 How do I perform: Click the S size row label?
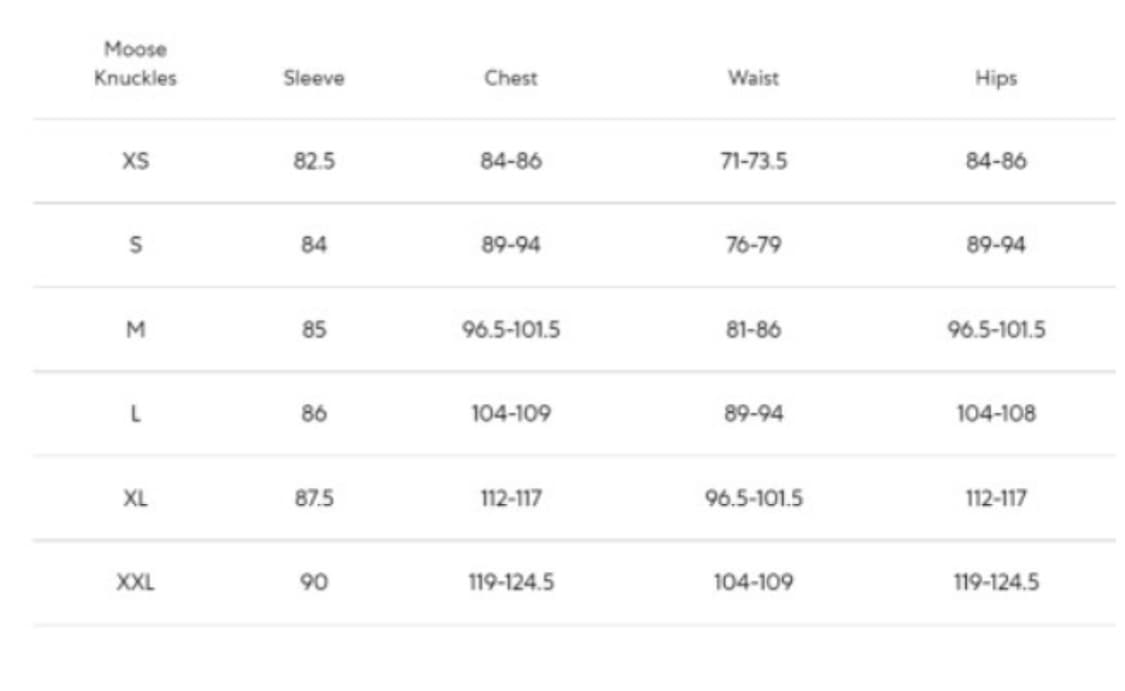[x=135, y=245]
